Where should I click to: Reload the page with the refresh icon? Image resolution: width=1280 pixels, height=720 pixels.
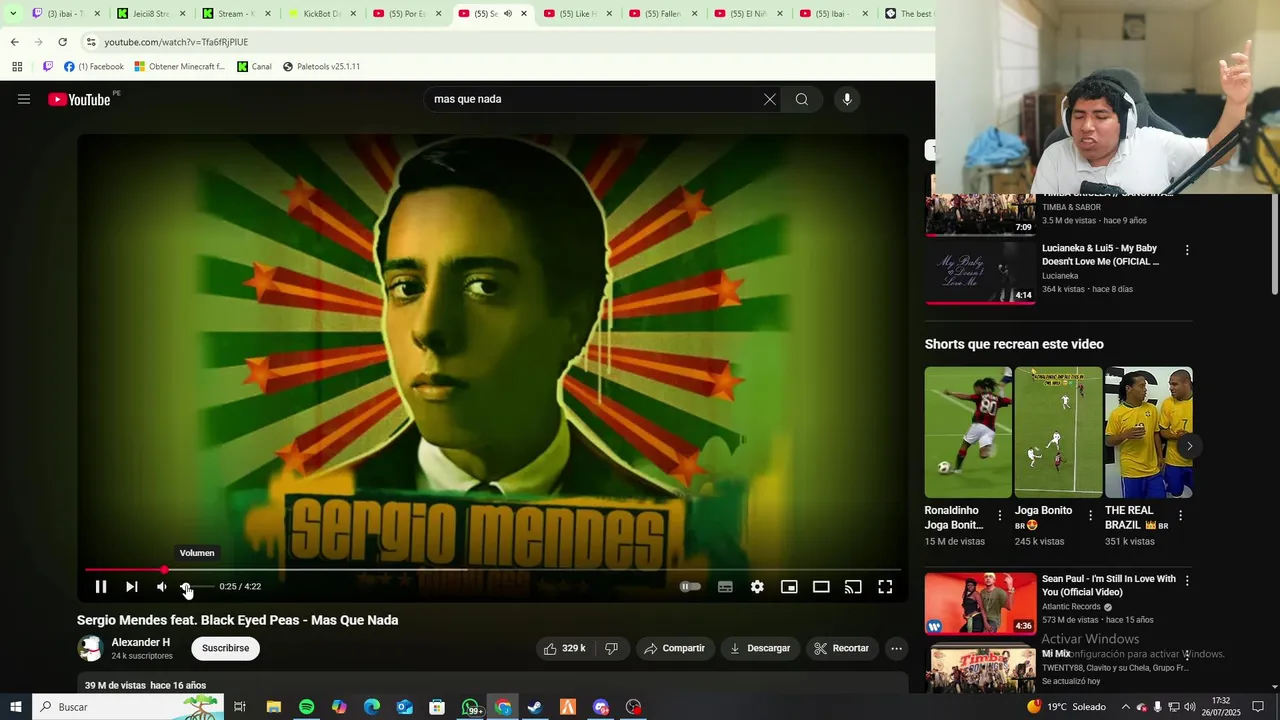(62, 42)
